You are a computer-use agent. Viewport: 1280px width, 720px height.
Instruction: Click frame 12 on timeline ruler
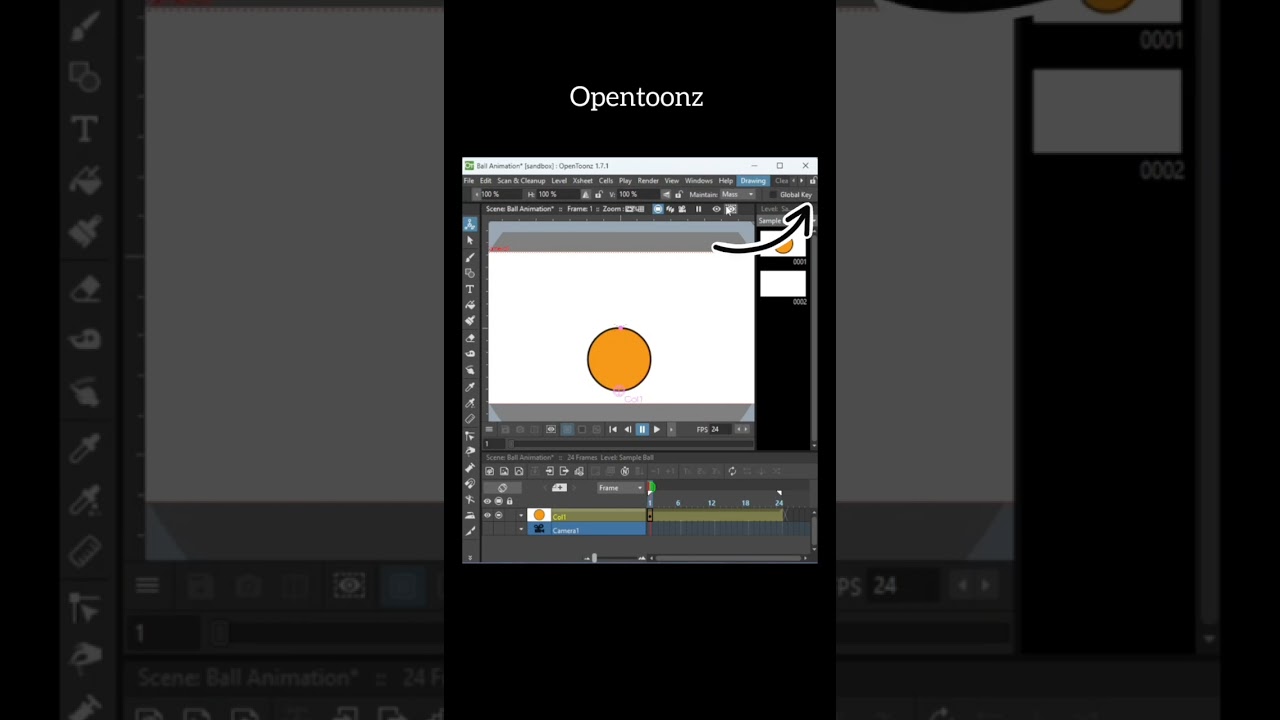pyautogui.click(x=711, y=503)
